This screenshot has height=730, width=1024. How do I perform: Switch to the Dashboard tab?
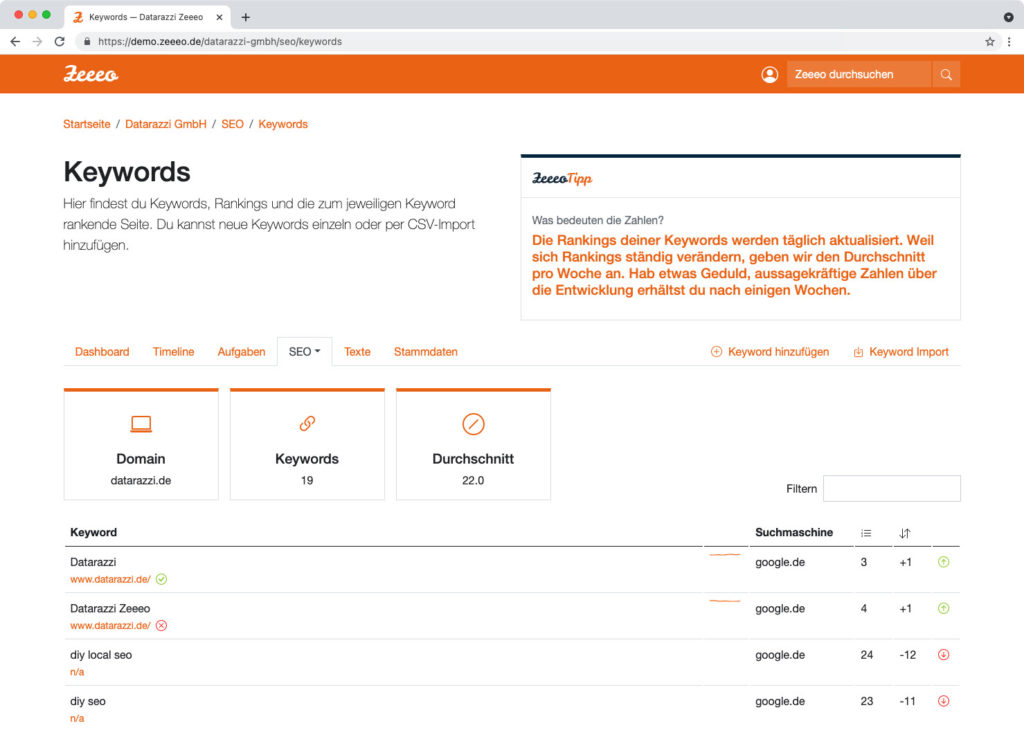pos(102,351)
